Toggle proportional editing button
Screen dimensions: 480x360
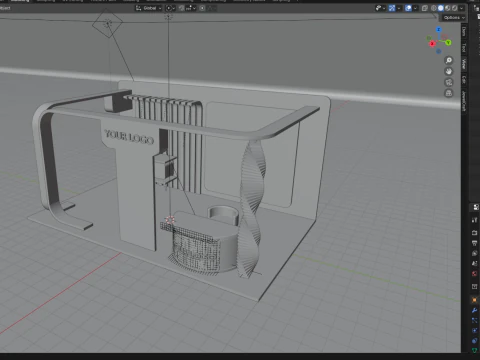(202, 8)
